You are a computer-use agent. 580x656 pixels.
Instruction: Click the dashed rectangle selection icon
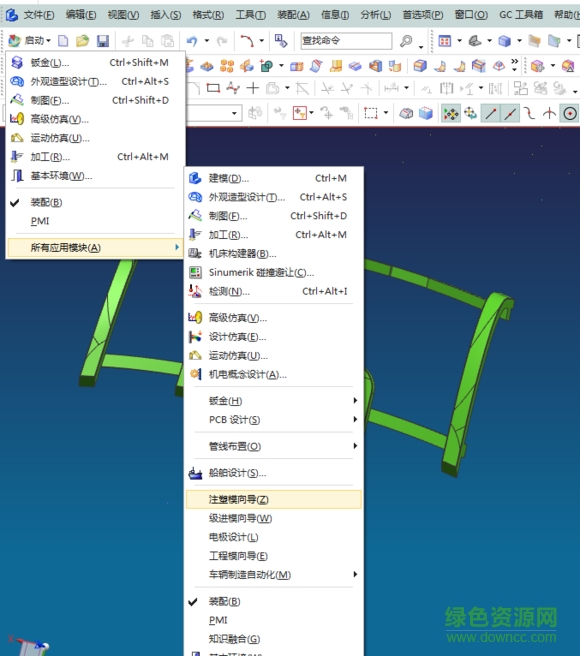pos(371,113)
